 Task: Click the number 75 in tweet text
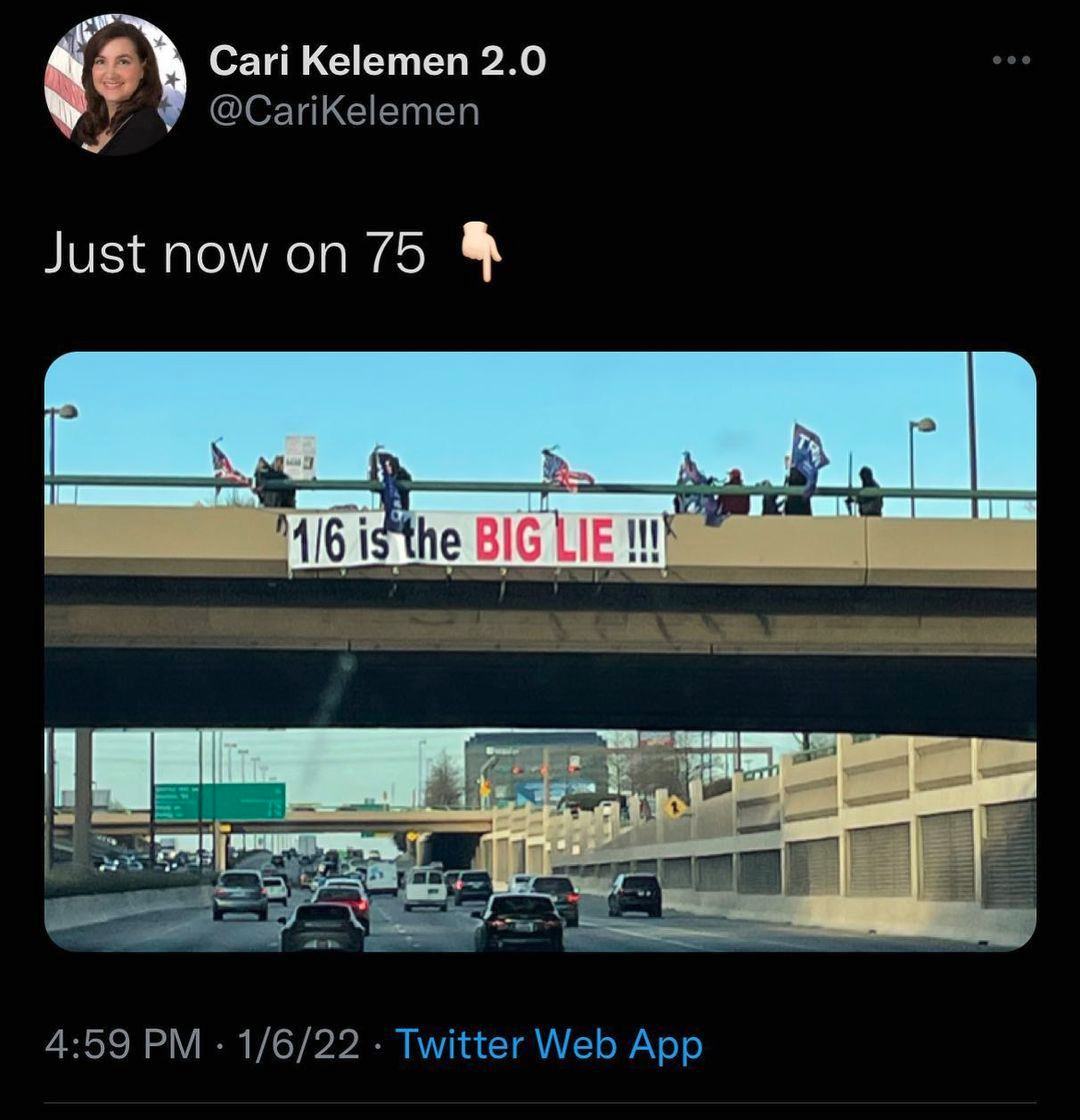point(395,253)
